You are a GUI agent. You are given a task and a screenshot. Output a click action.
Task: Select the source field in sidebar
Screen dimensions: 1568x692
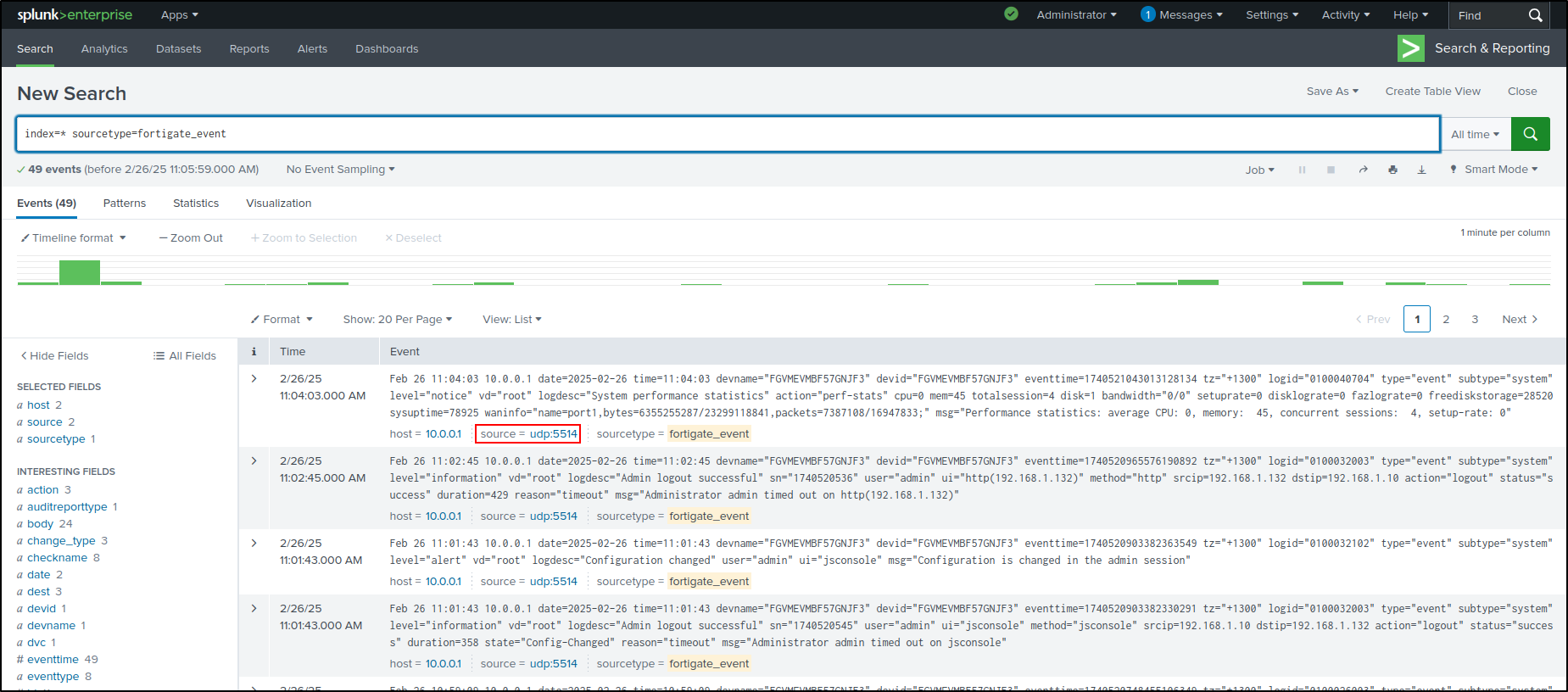45,422
